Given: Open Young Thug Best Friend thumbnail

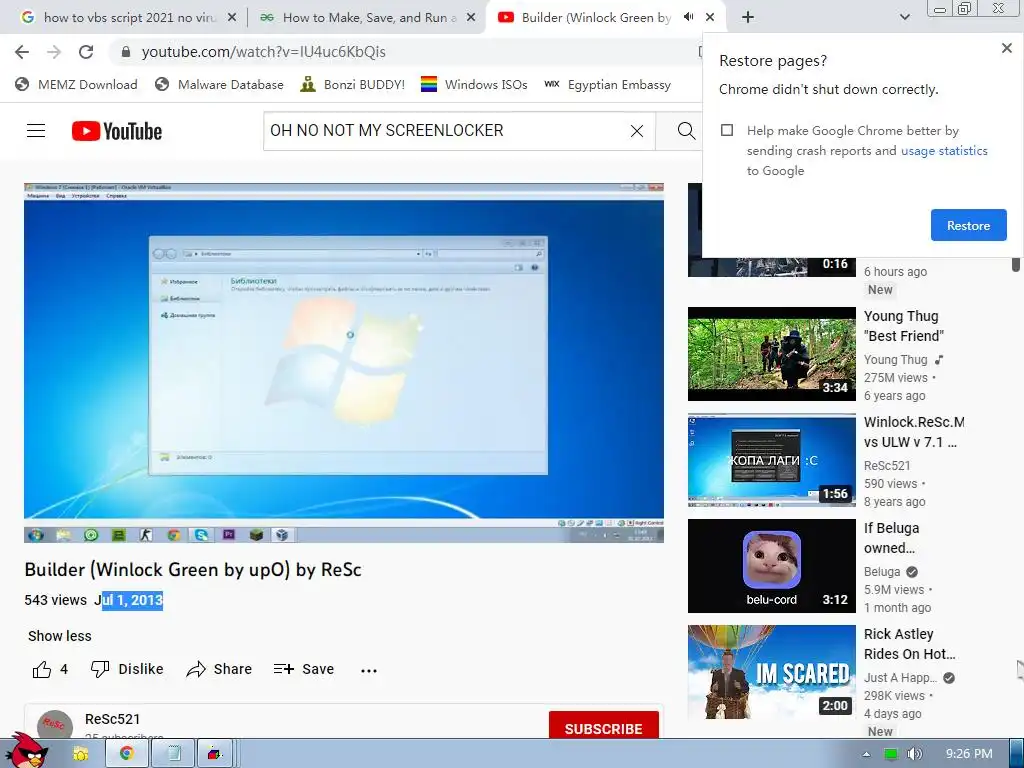Looking at the screenshot, I should click(x=771, y=354).
